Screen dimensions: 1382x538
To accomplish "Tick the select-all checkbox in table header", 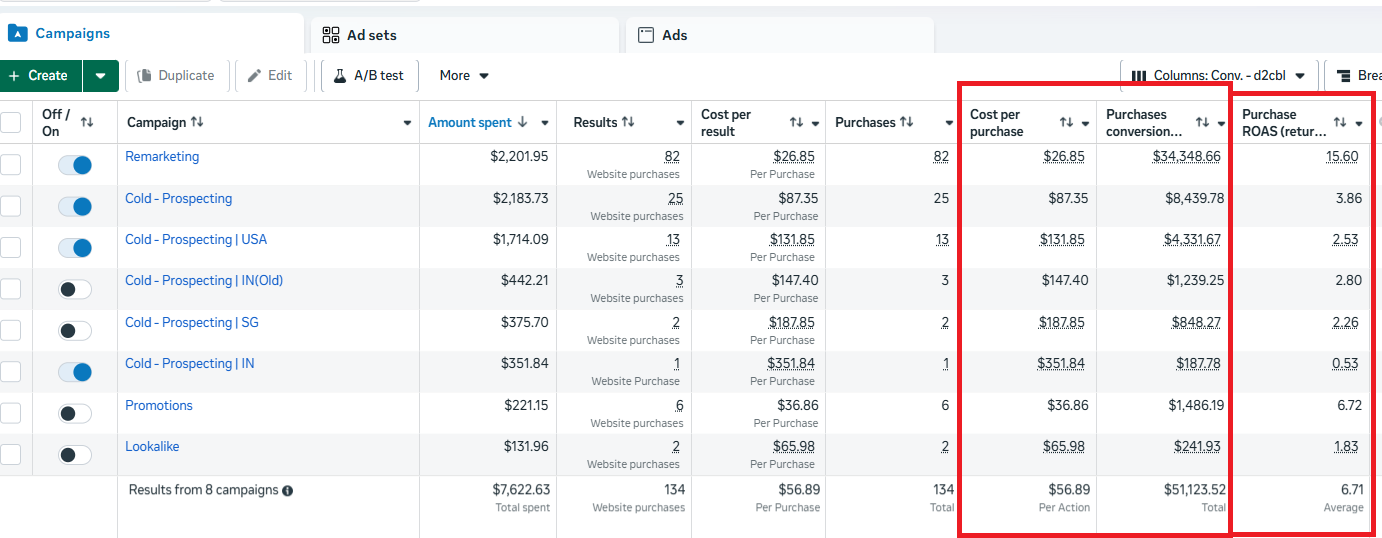I will (x=10, y=122).
